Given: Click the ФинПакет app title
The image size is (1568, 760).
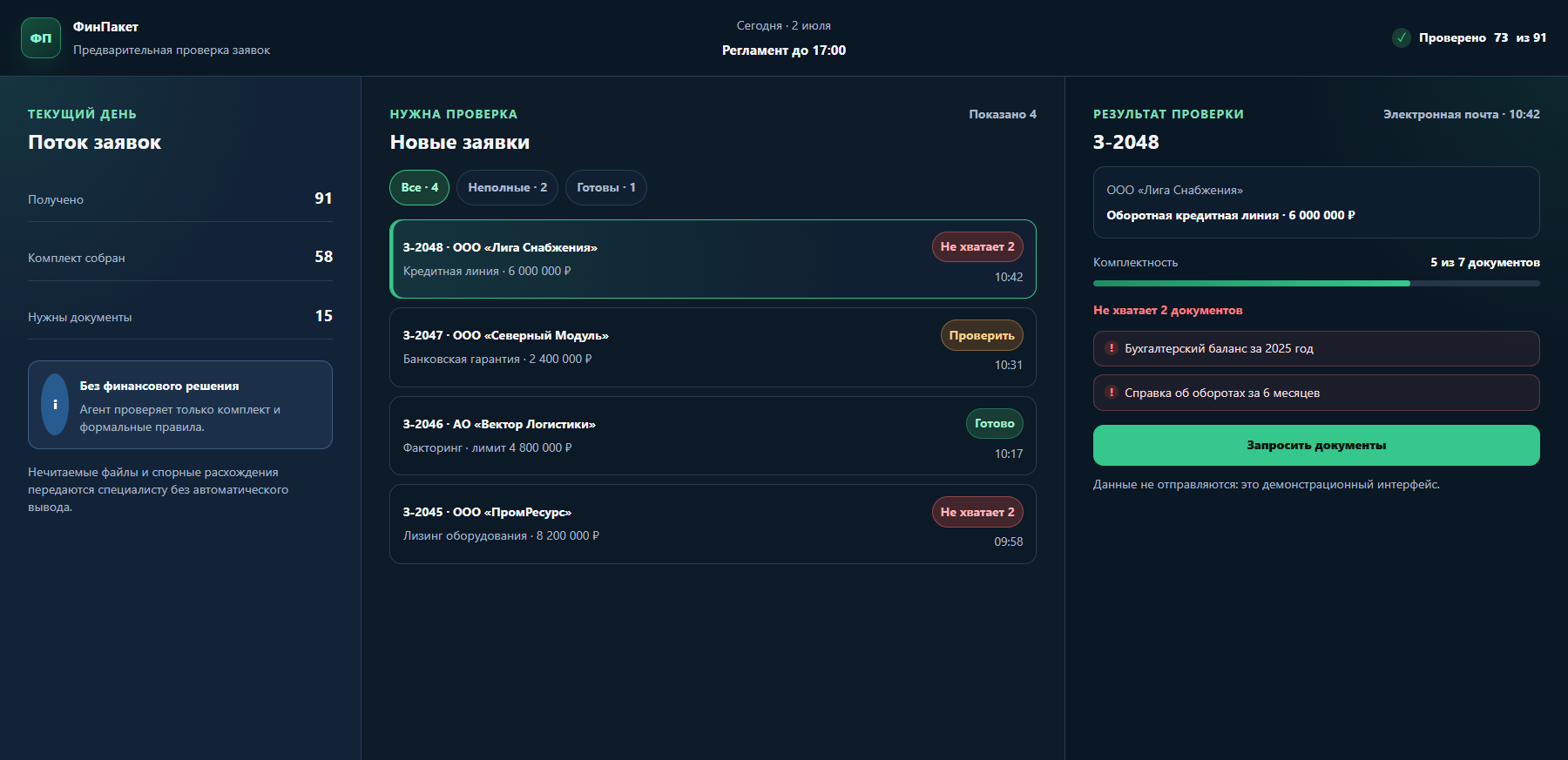Looking at the screenshot, I should pyautogui.click(x=105, y=27).
